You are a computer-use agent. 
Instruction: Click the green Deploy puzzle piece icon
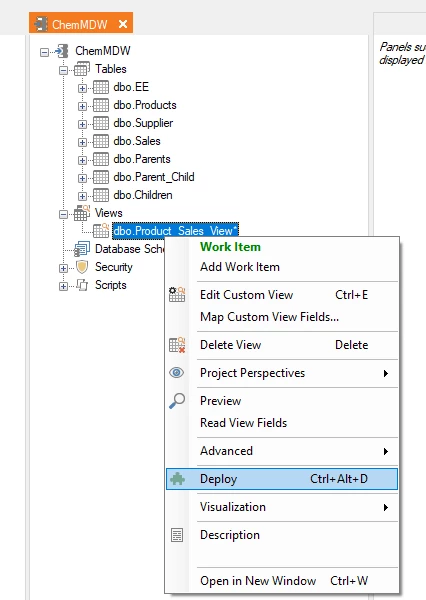[x=177, y=479]
